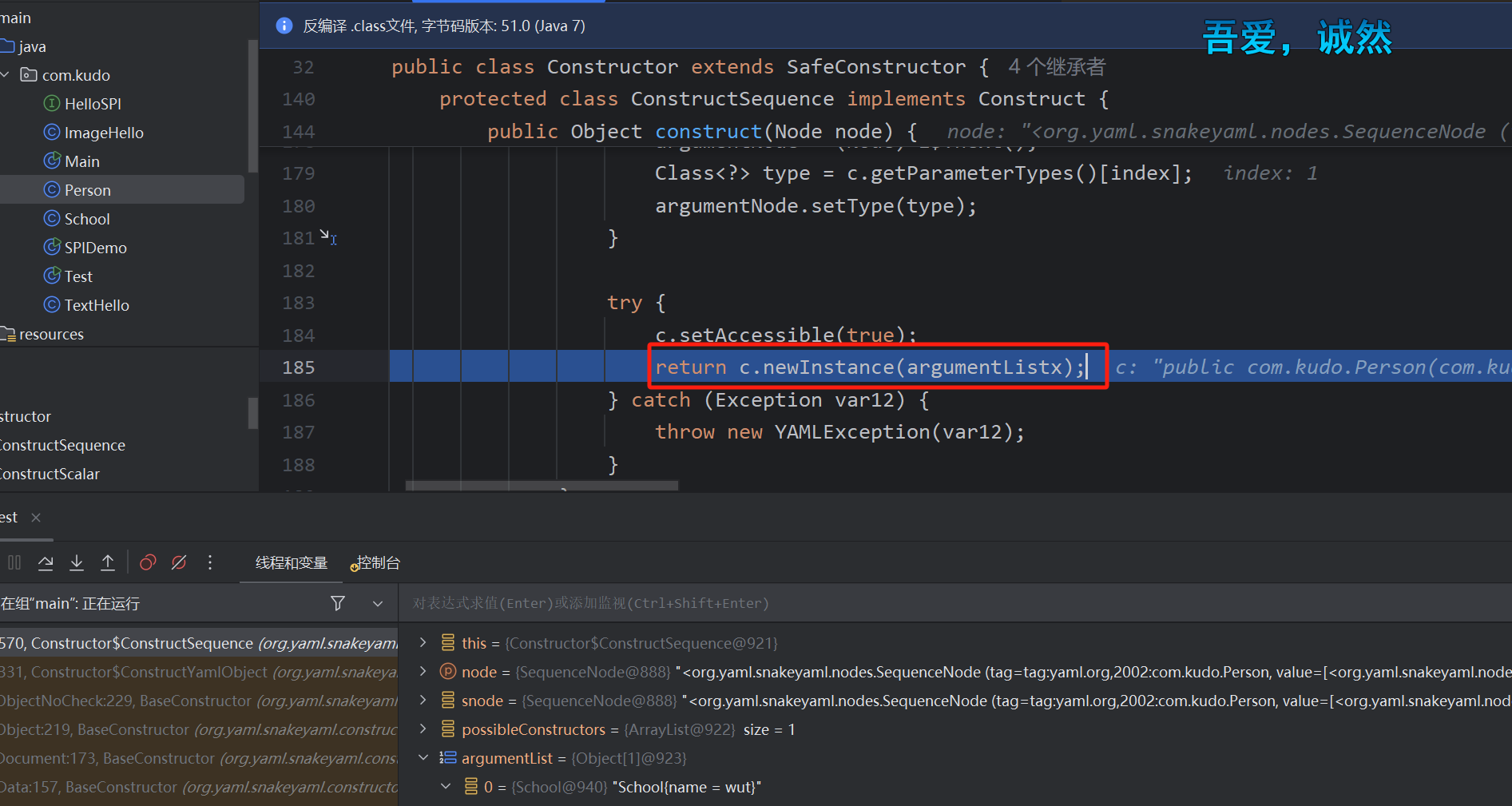
Task: Select the BaseConstructor line 229 stack frame
Action: tap(199, 701)
